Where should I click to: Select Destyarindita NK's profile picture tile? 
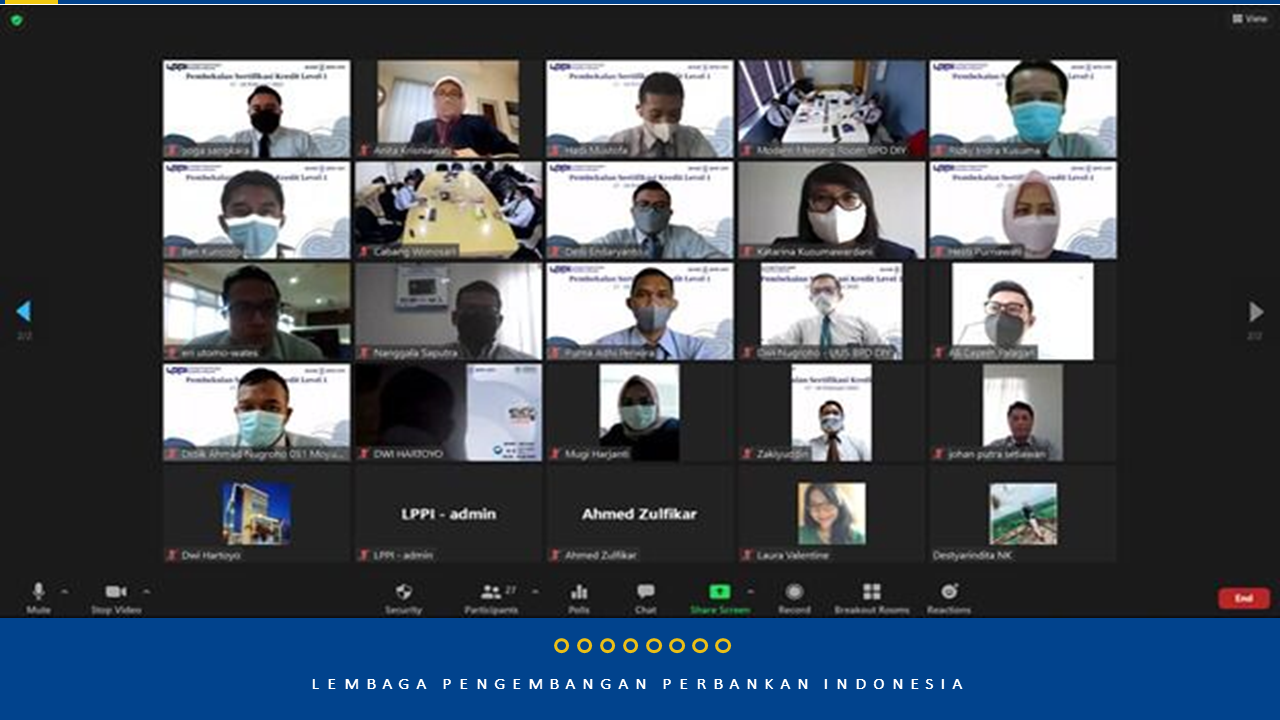click(1023, 513)
